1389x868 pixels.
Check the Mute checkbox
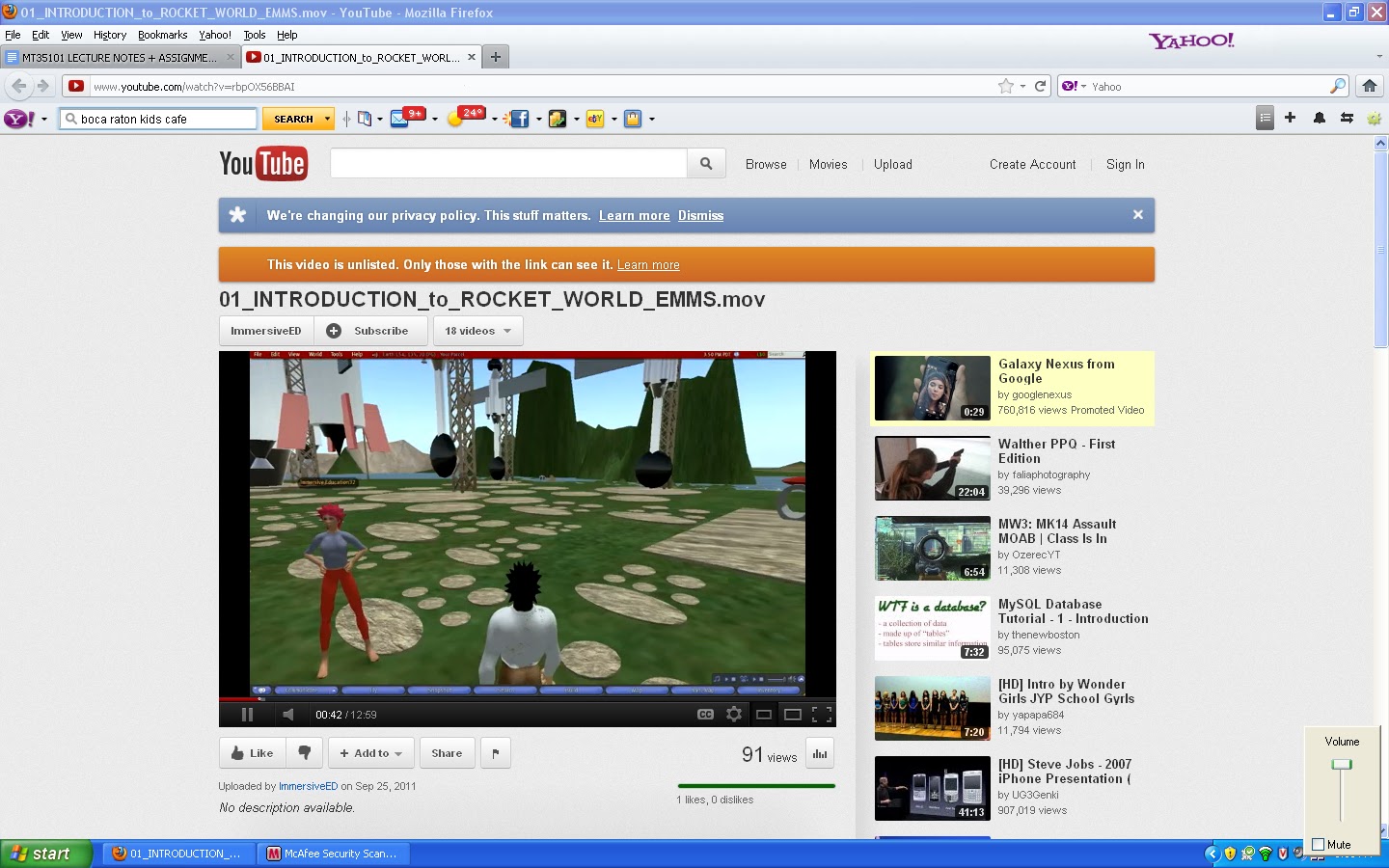click(x=1319, y=845)
